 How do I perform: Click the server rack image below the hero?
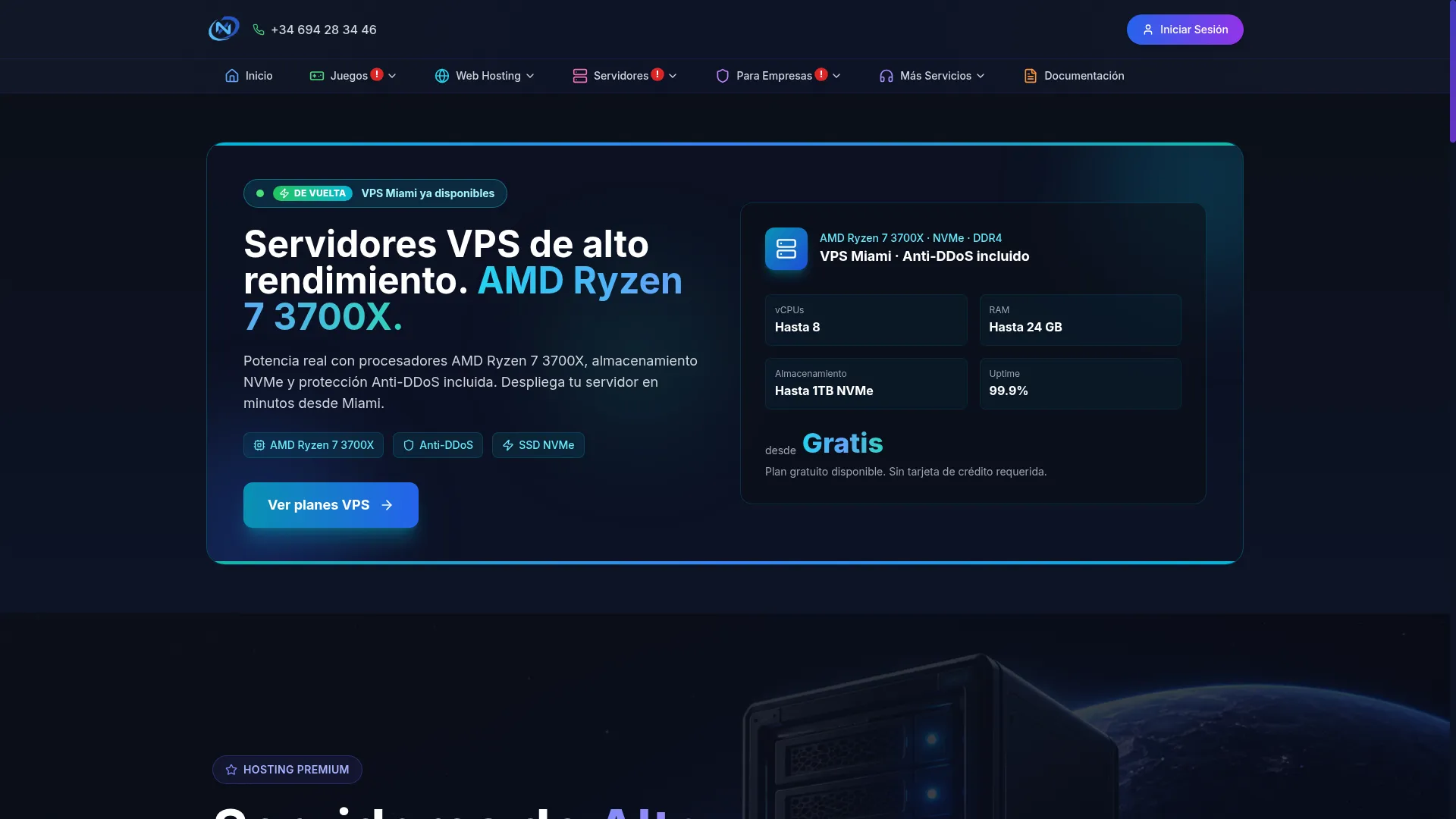pyautogui.click(x=930, y=737)
